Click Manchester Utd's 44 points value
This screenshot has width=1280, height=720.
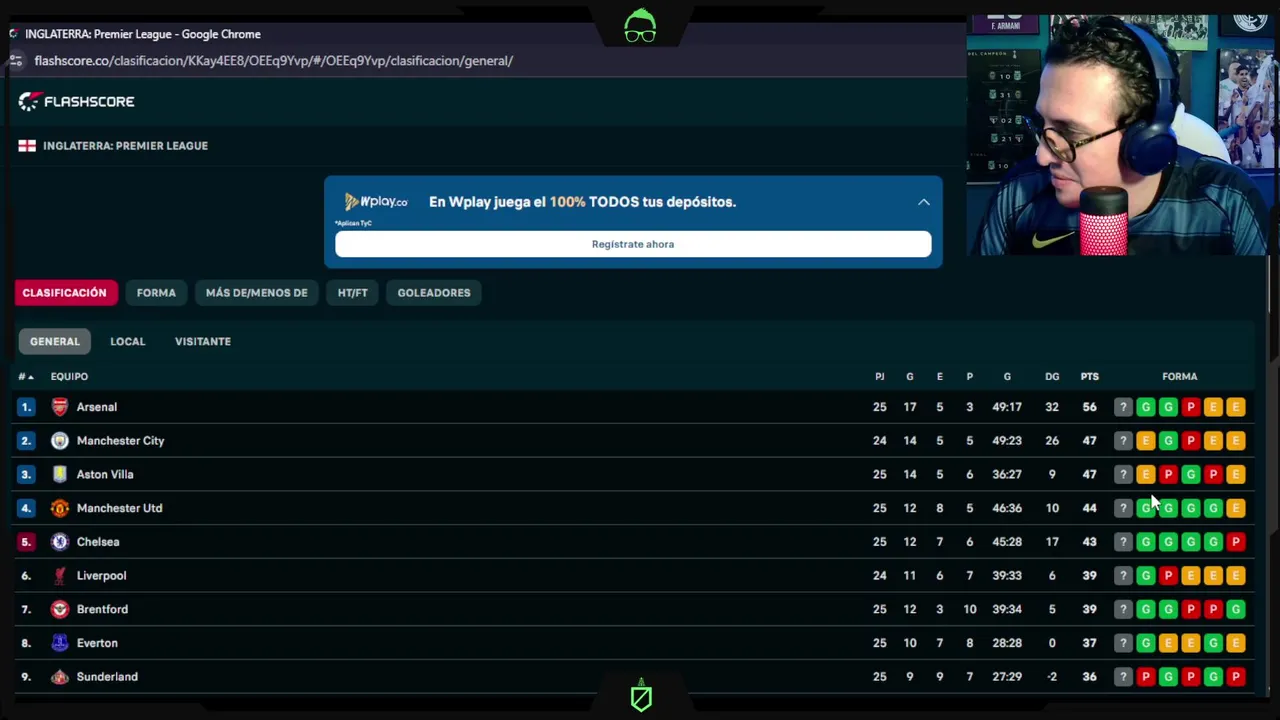[1089, 508]
